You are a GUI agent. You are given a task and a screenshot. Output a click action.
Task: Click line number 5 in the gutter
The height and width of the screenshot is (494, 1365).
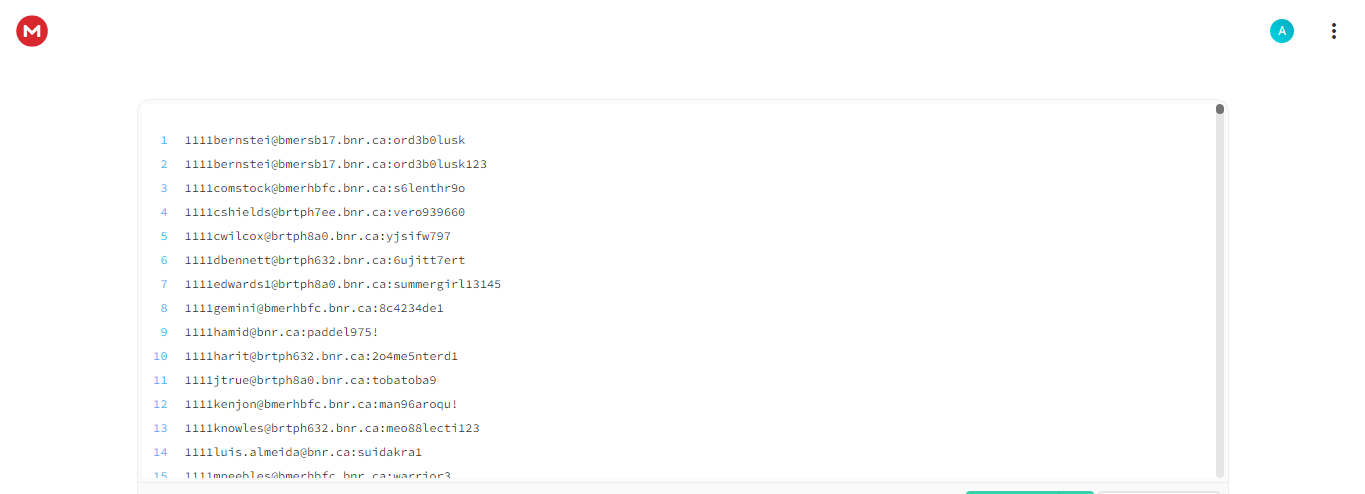164,236
